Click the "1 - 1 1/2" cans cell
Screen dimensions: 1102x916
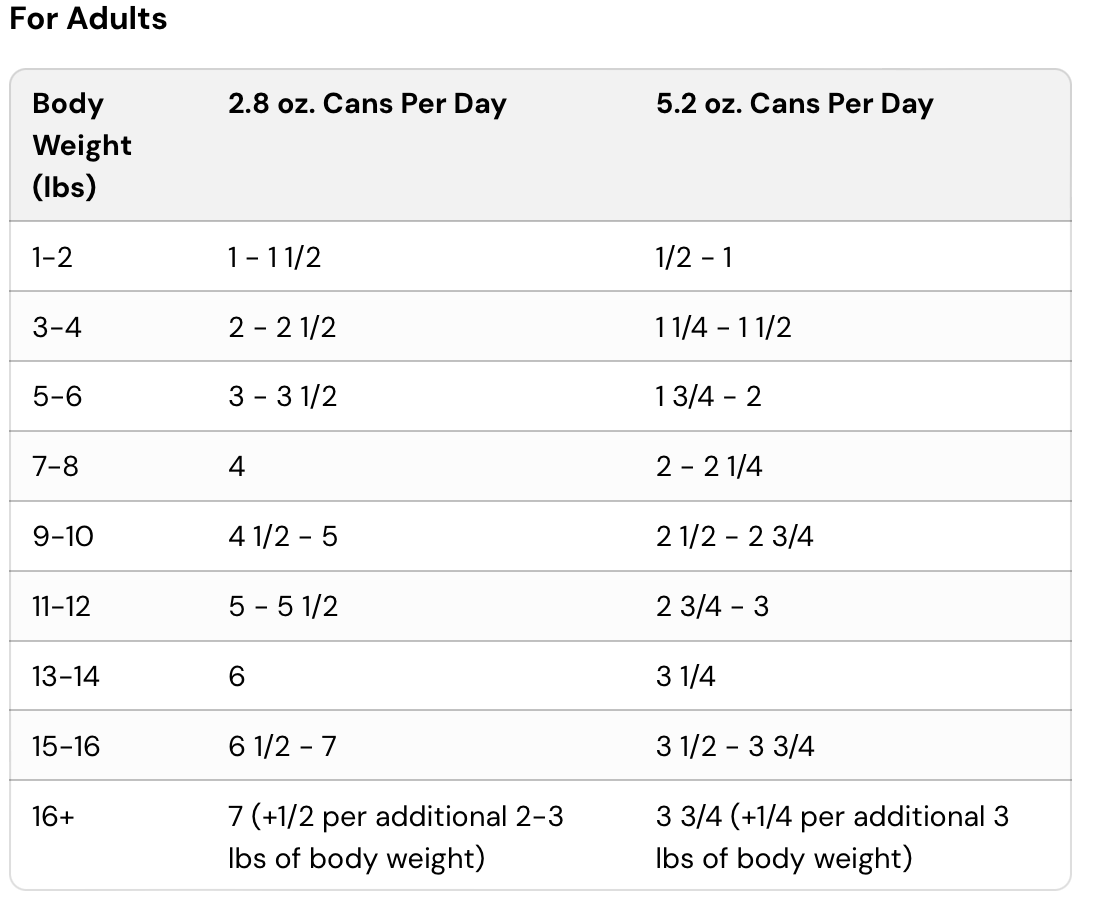275,257
